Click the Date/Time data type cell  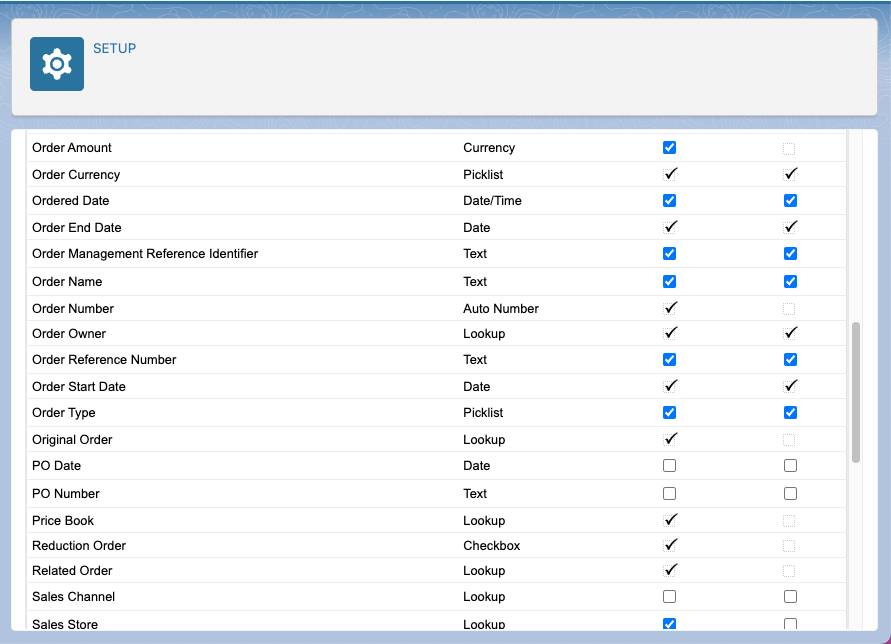(x=492, y=201)
